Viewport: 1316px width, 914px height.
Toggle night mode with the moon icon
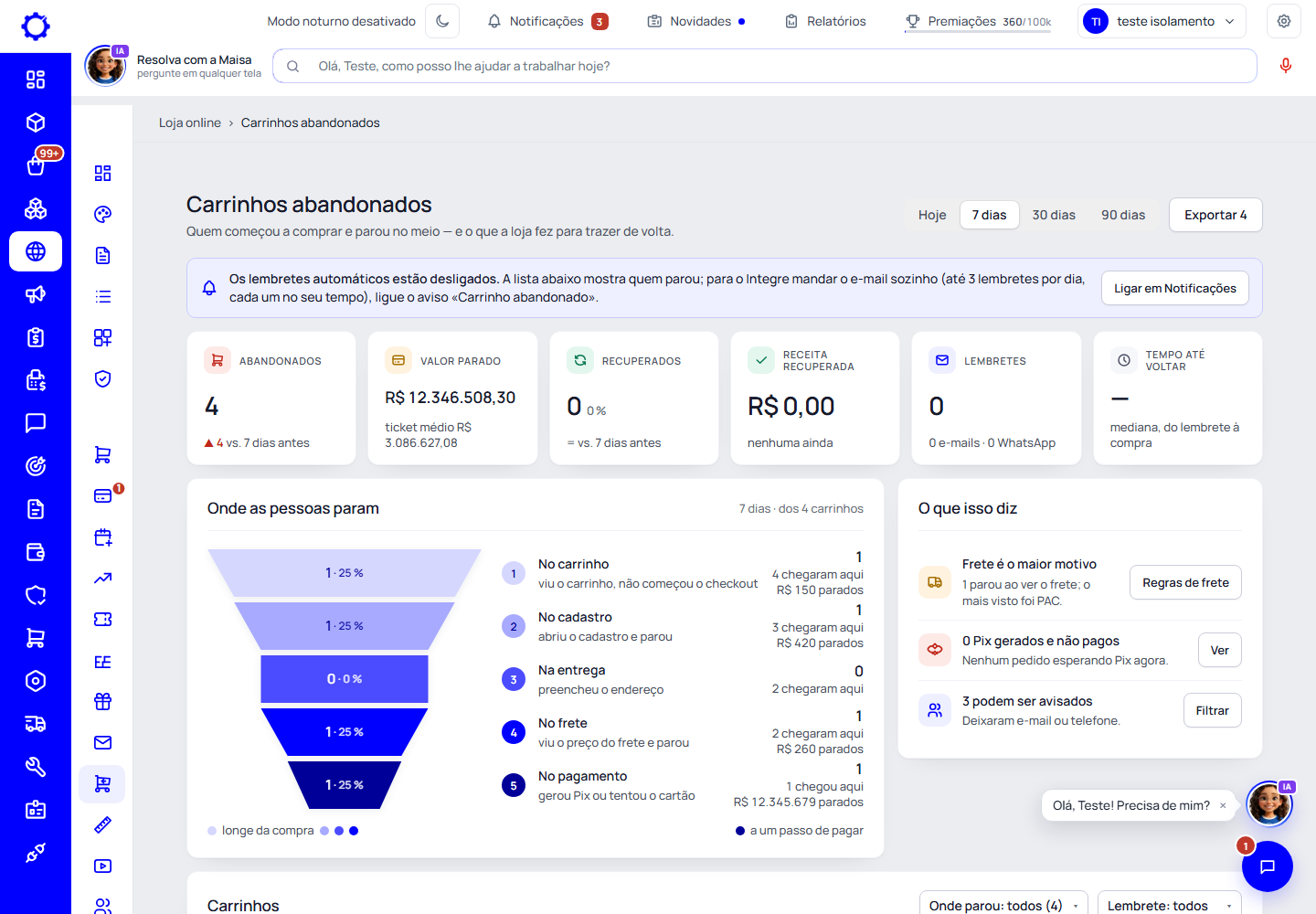(442, 21)
